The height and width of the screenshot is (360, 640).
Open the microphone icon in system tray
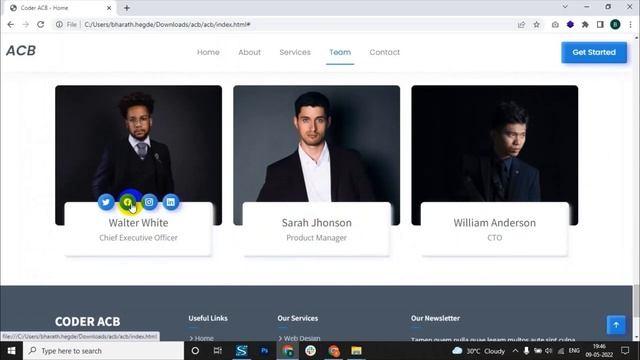pyautogui.click(x=527, y=351)
